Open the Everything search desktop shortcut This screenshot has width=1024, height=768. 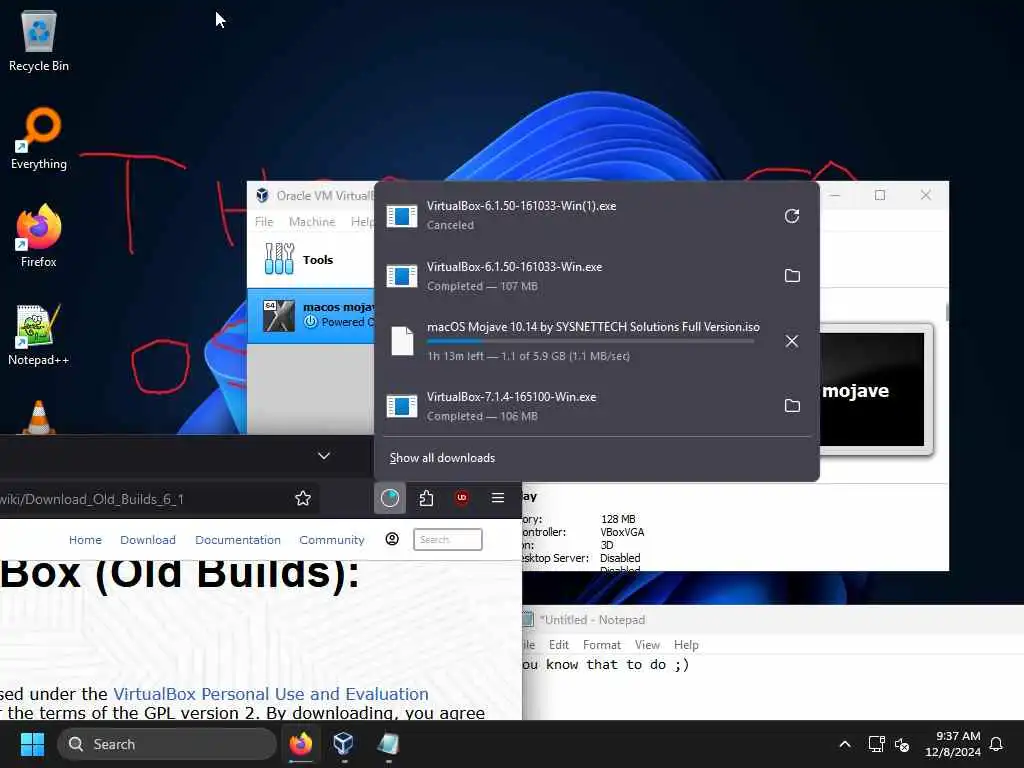39,138
